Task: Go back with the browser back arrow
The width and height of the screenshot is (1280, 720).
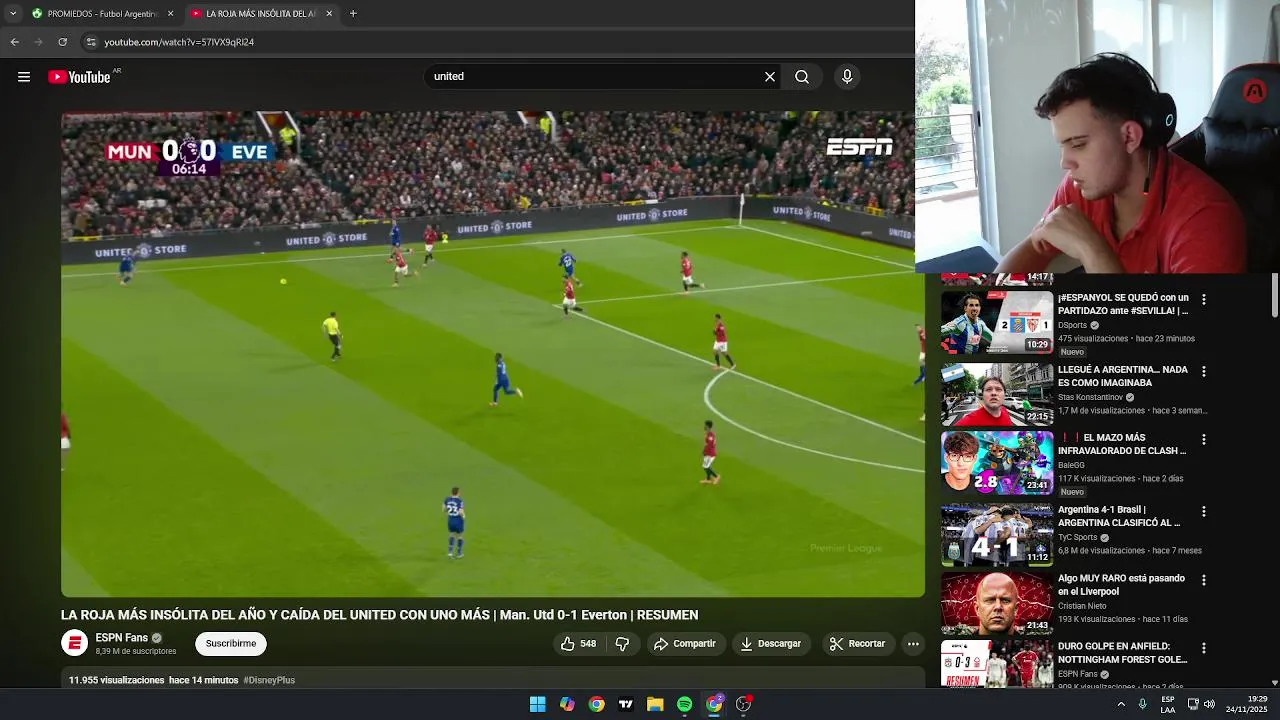Action: pos(14,42)
